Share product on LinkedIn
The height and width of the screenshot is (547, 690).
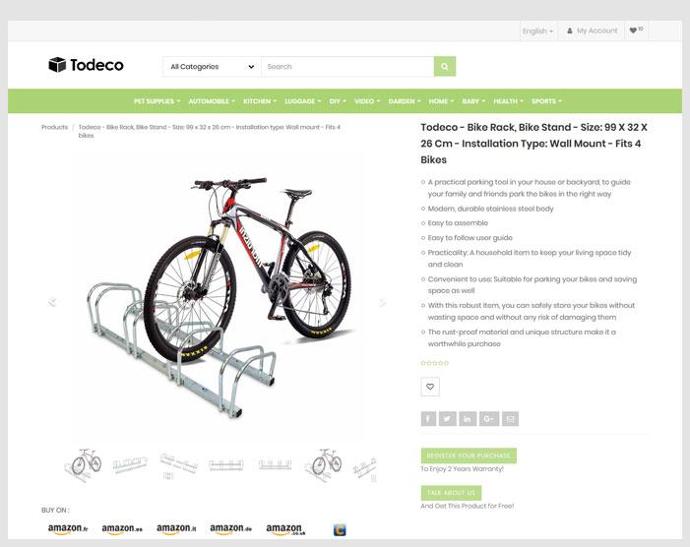pyautogui.click(x=468, y=419)
